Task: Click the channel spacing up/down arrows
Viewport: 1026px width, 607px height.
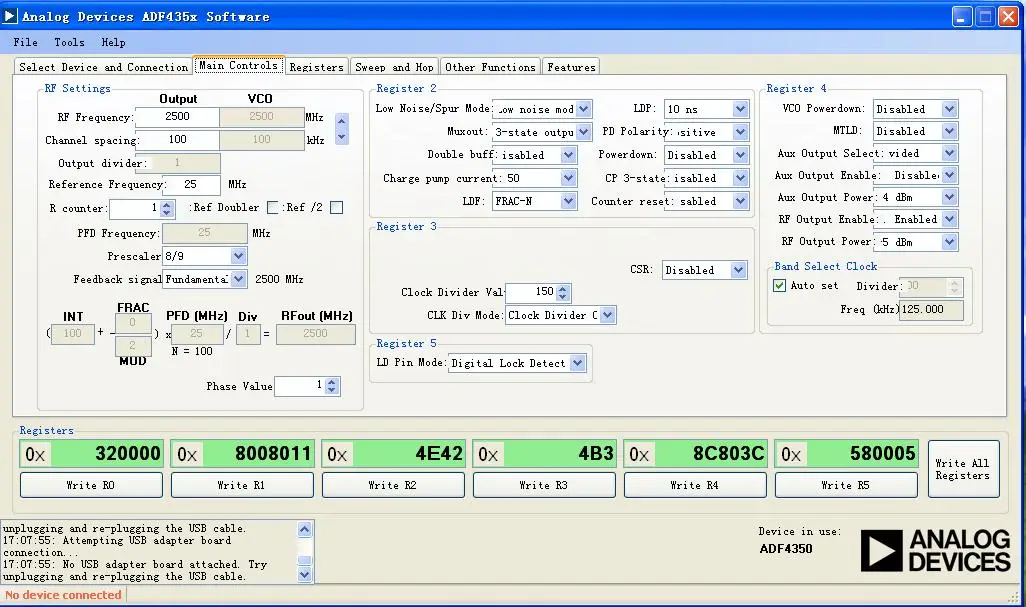Action: coord(342,128)
